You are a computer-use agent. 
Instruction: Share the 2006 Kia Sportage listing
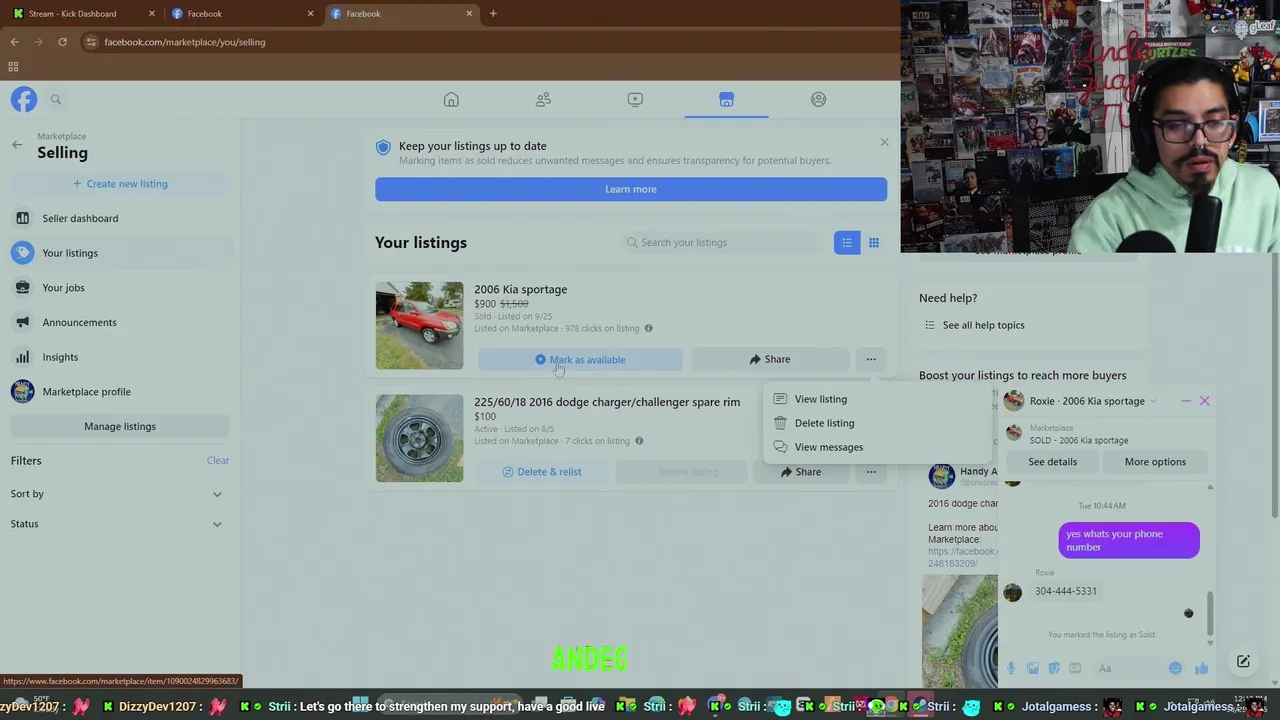point(770,359)
